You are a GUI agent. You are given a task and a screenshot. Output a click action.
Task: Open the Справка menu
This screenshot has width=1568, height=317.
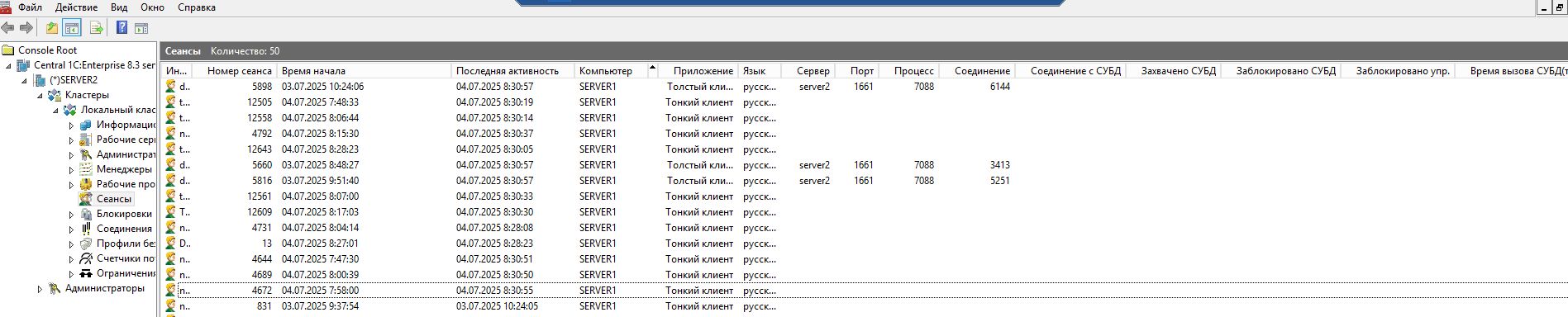click(x=197, y=7)
